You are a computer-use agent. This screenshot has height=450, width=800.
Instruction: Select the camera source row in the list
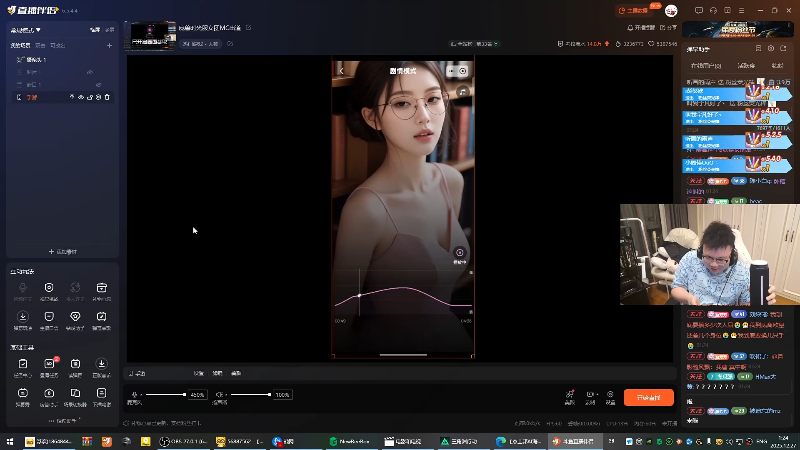point(61,60)
